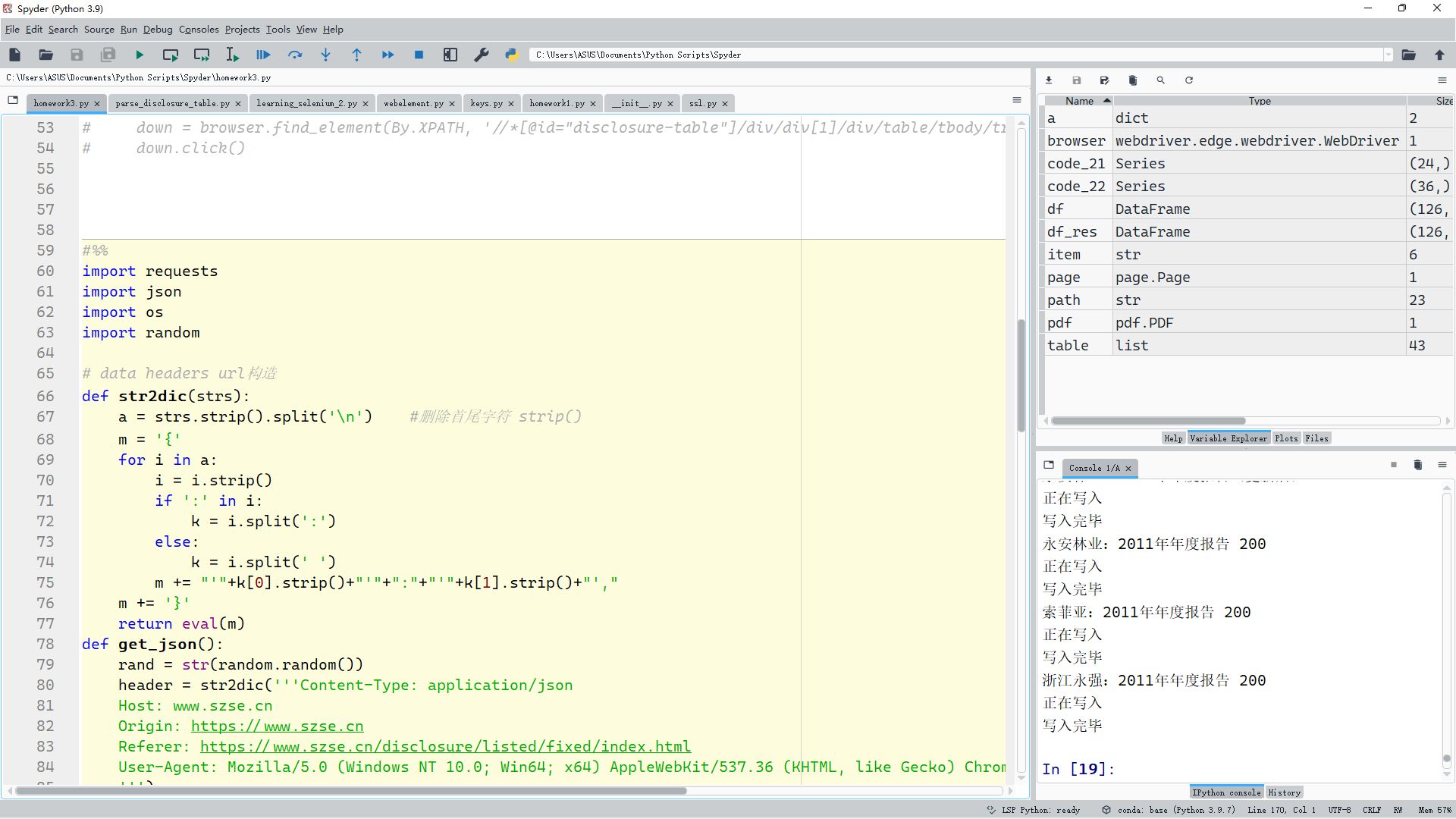1456x819 pixels.
Task: Open PYTHONPATH manager python icon
Action: tap(512, 55)
